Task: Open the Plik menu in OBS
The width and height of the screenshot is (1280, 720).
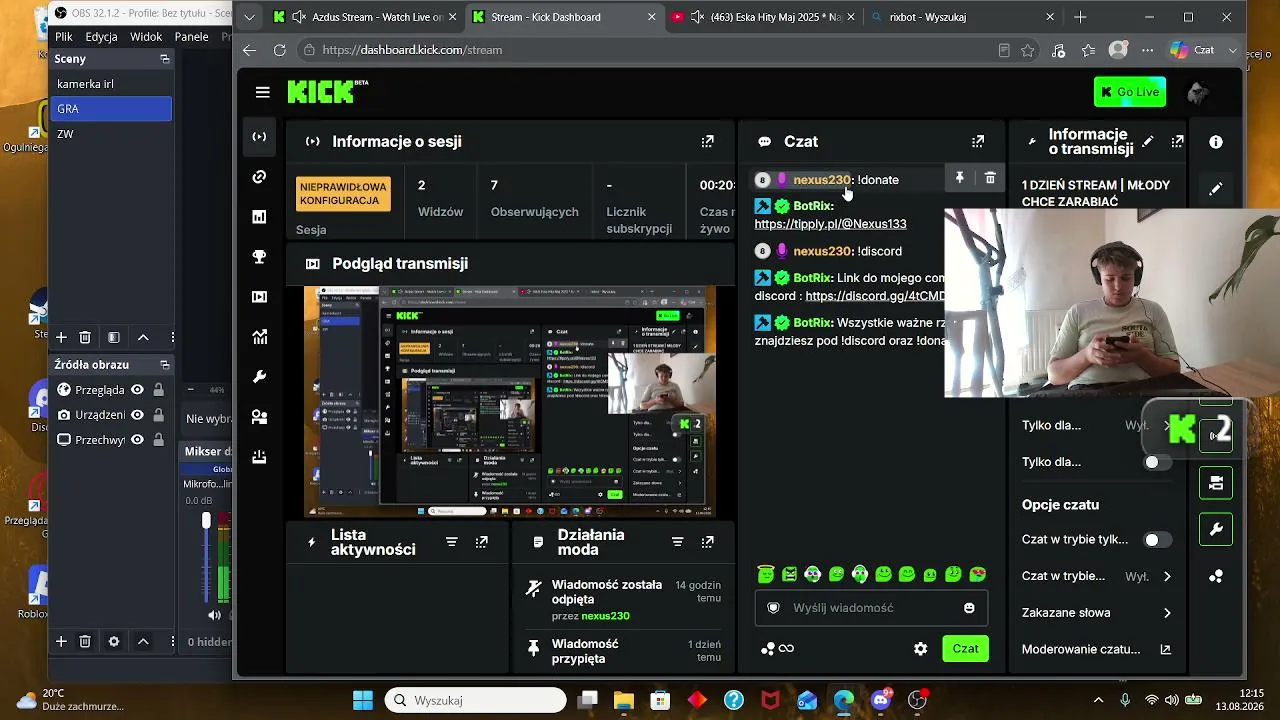Action: point(64,37)
